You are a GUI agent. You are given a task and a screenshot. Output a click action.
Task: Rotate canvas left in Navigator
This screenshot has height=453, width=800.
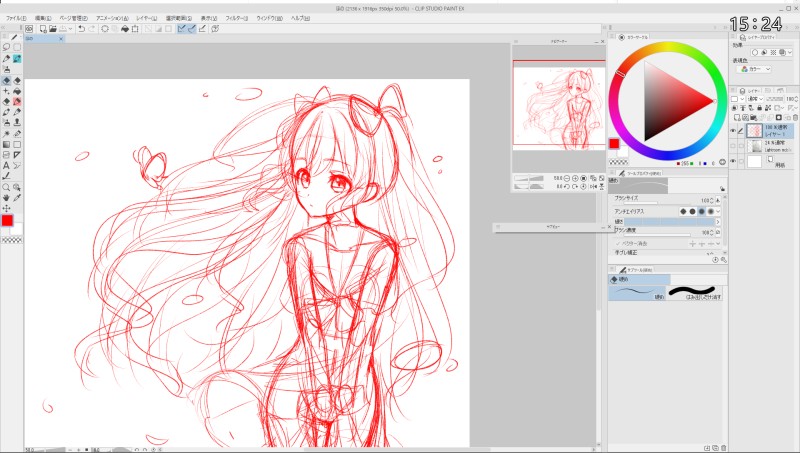tap(567, 187)
